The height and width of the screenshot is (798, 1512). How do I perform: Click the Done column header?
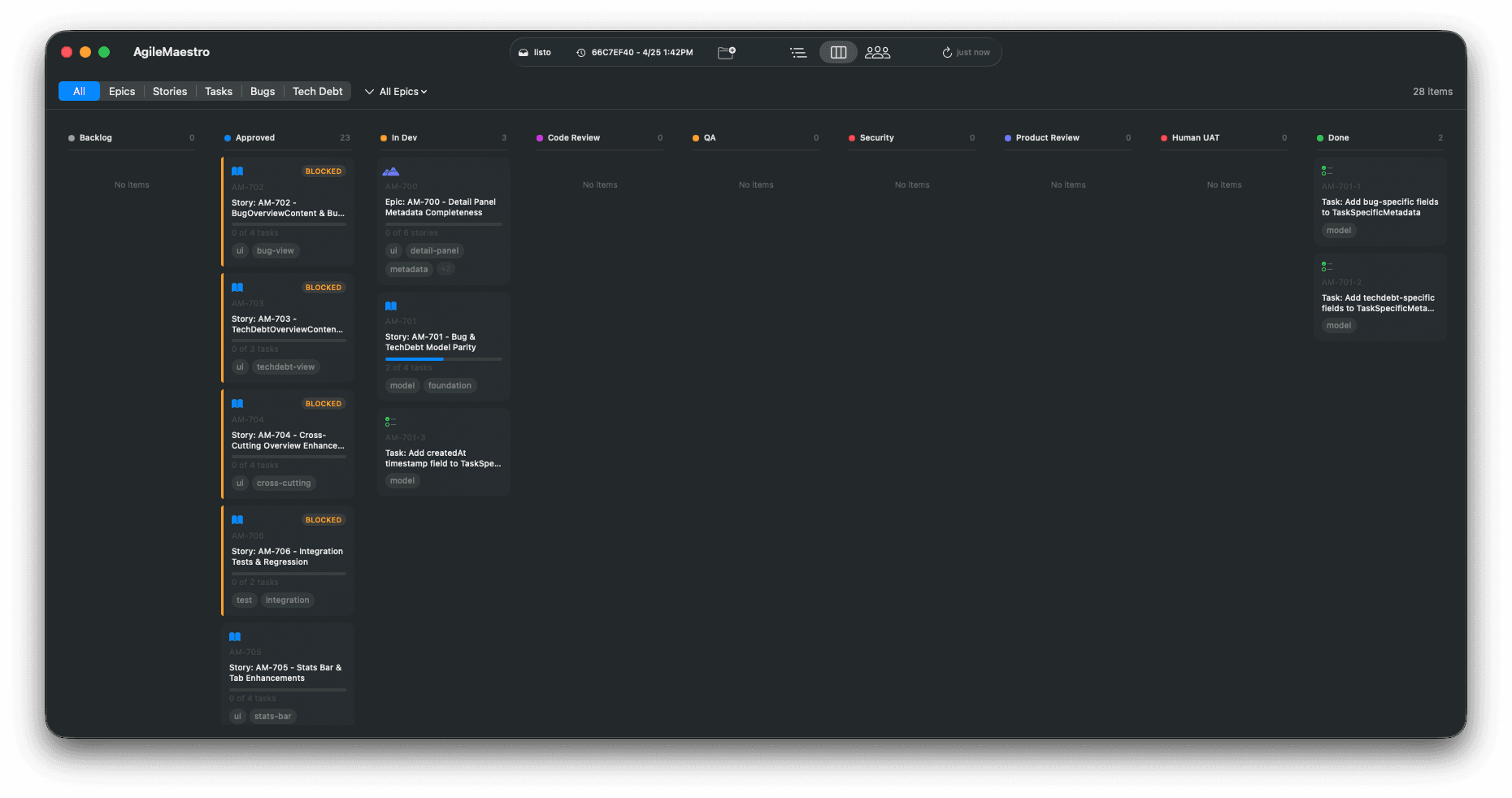point(1379,138)
